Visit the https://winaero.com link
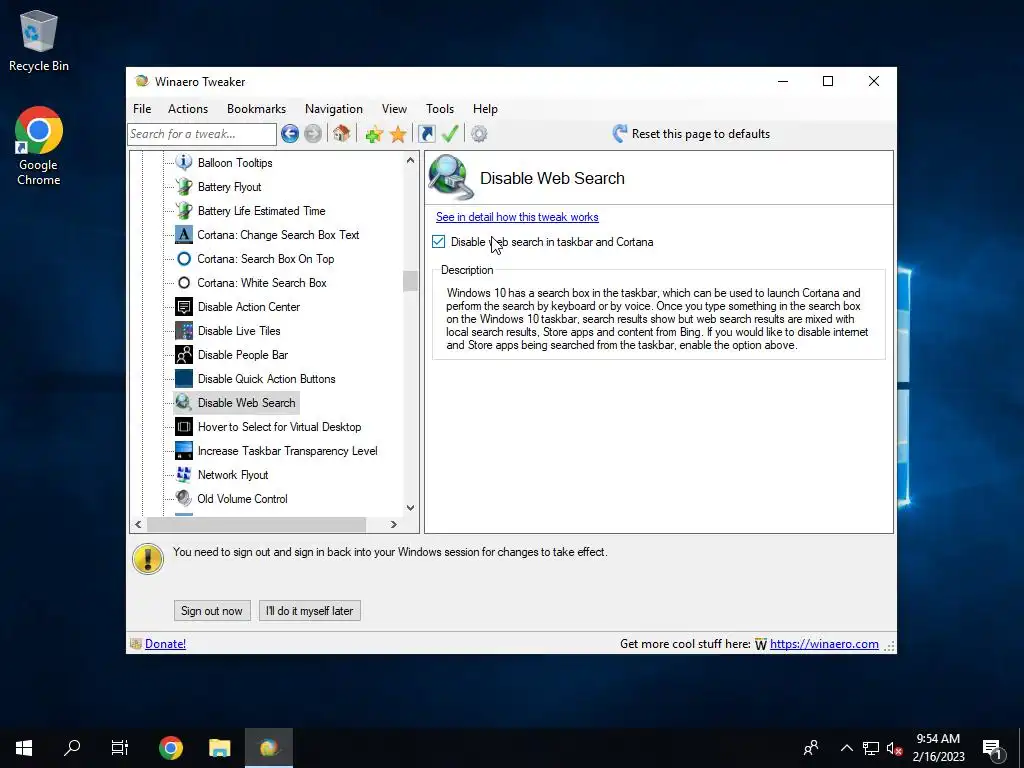The width and height of the screenshot is (1024, 768). (x=824, y=644)
